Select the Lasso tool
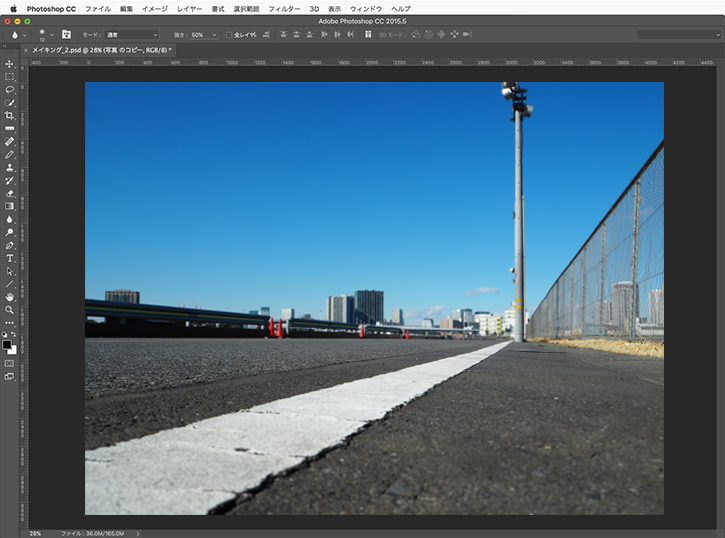725x538 pixels. (x=9, y=90)
